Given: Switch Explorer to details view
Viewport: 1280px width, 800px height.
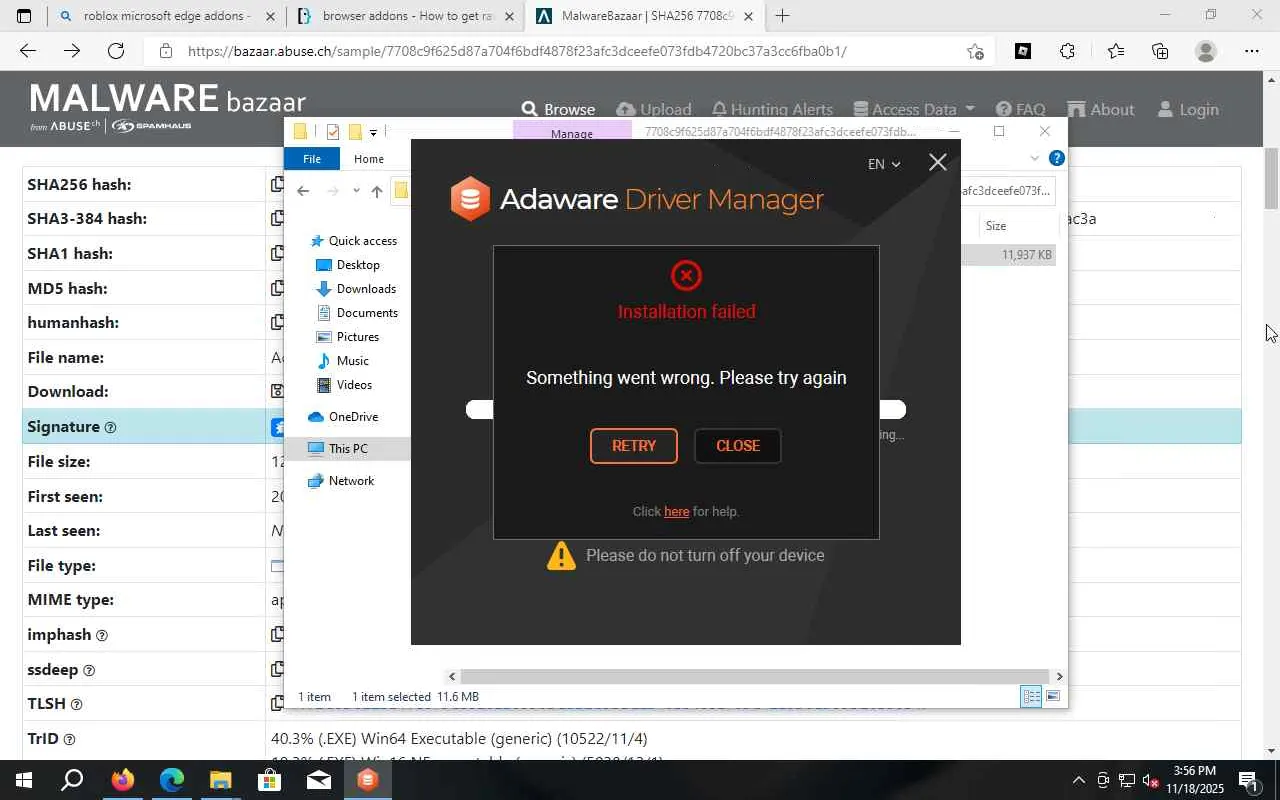Looking at the screenshot, I should (1031, 697).
